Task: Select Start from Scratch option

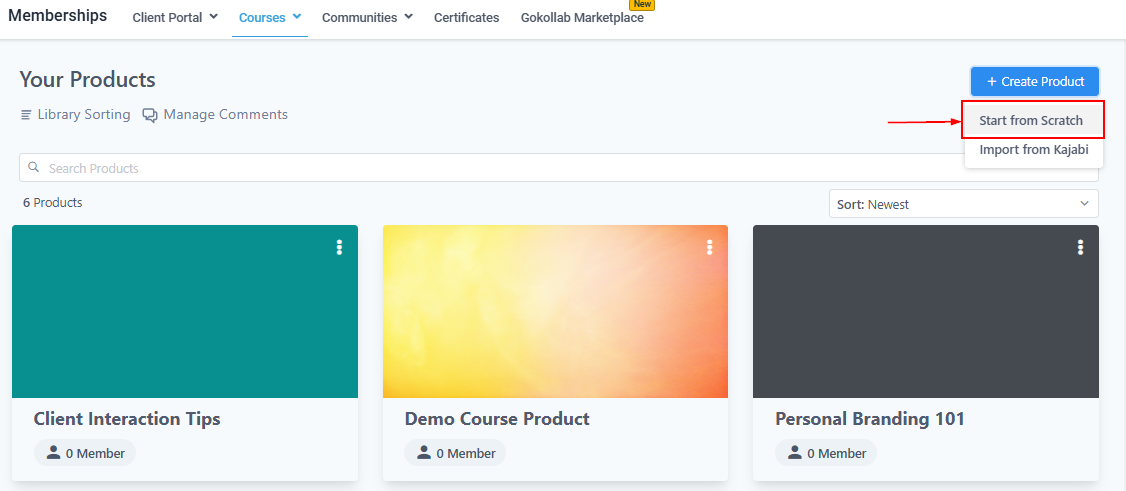Action: (1031, 120)
